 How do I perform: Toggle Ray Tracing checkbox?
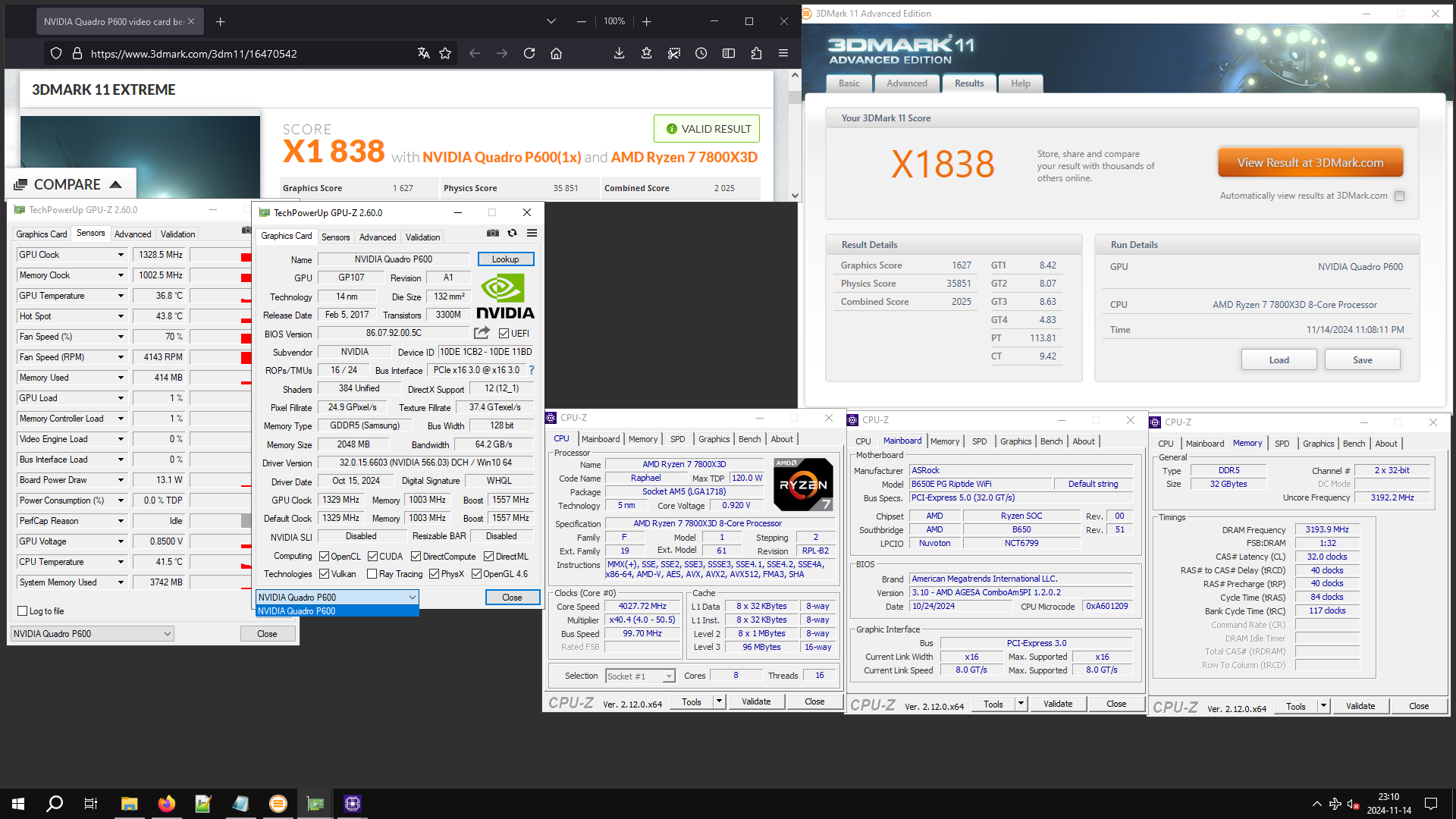(x=372, y=574)
